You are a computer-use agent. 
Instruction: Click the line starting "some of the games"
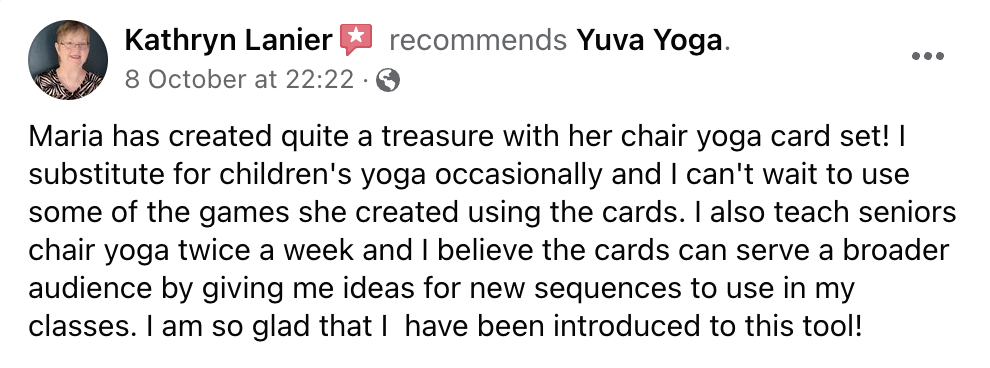tap(492, 213)
